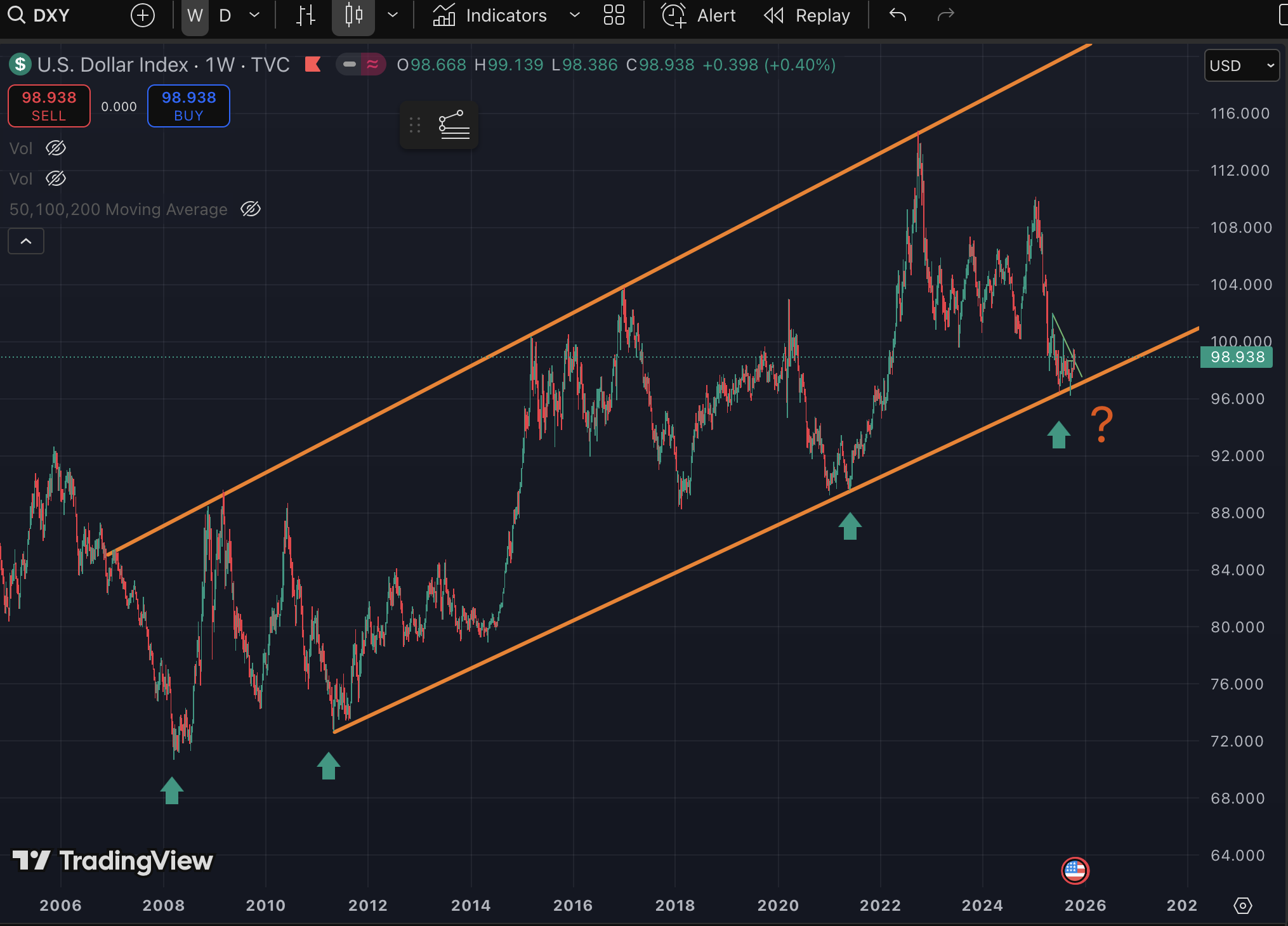Viewport: 1288px width, 926px height.
Task: Toggle visibility of first Vol indicator
Action: pos(56,148)
